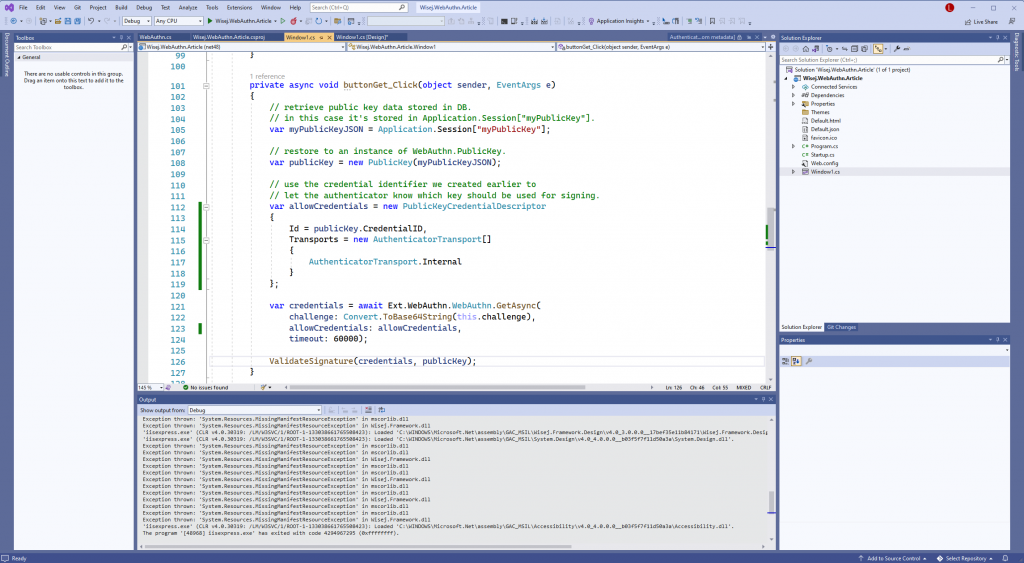Open the Properties pages wrench icon
Screen dimensions: 1024x563
pos(809,361)
